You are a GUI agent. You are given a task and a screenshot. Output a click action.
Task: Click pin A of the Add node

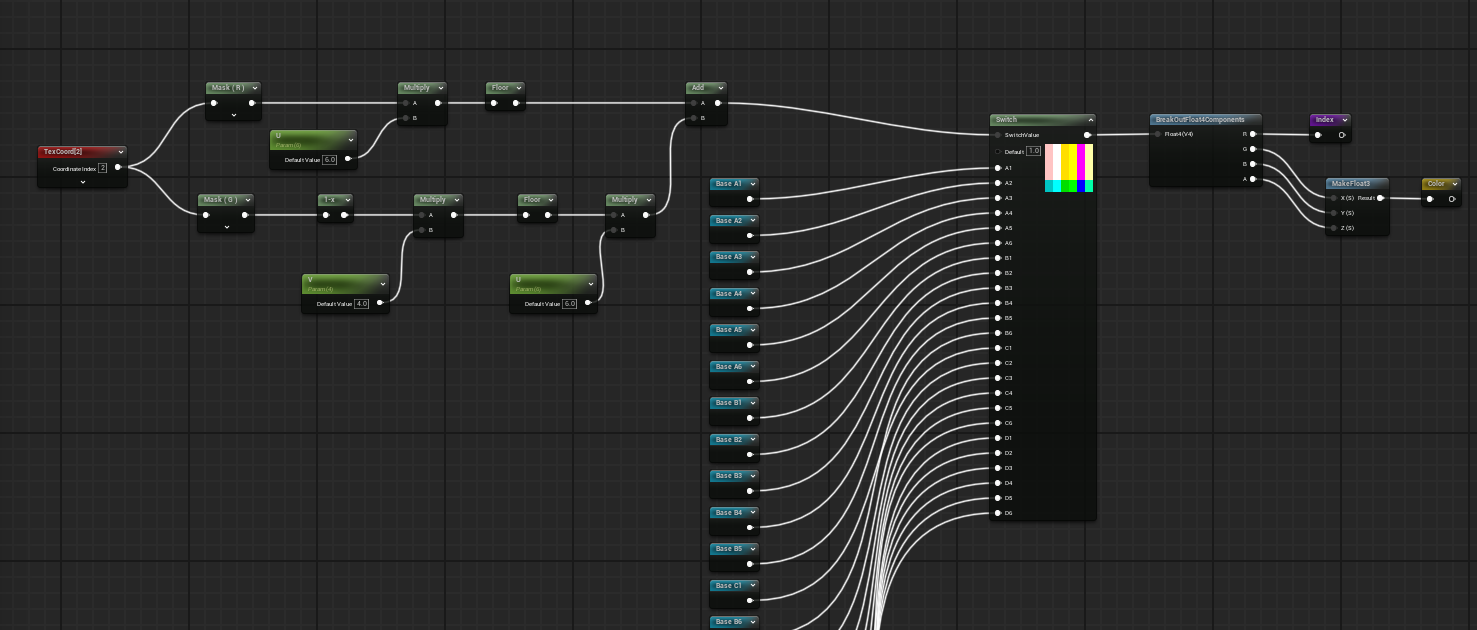click(x=692, y=103)
